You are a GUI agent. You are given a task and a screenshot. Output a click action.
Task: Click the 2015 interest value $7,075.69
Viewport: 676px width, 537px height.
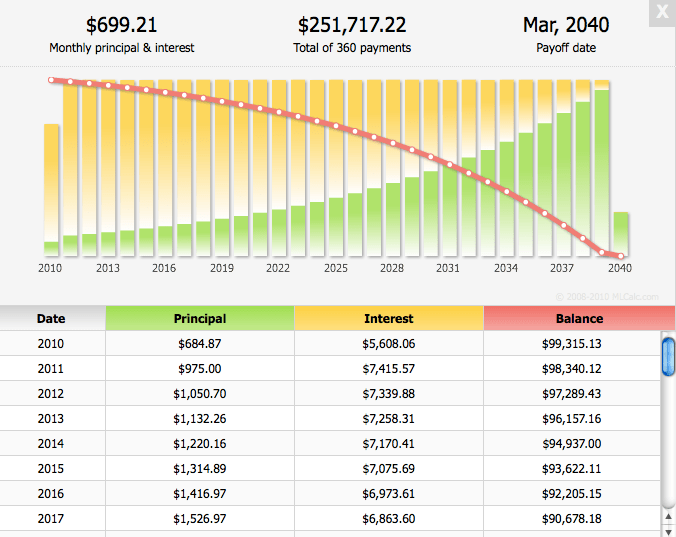tap(389, 468)
